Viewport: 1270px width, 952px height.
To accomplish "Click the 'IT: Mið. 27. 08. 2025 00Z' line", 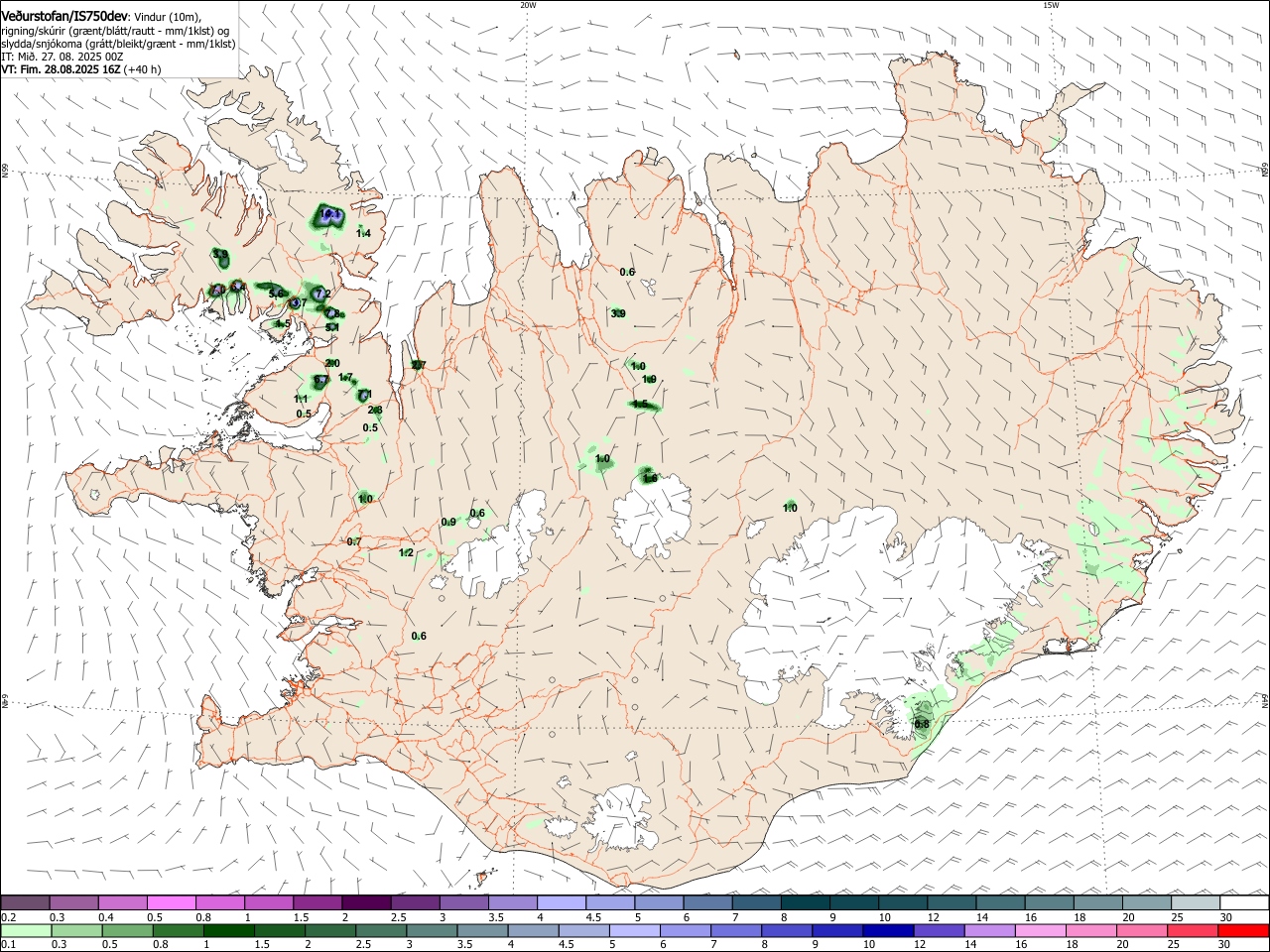I will [62, 57].
